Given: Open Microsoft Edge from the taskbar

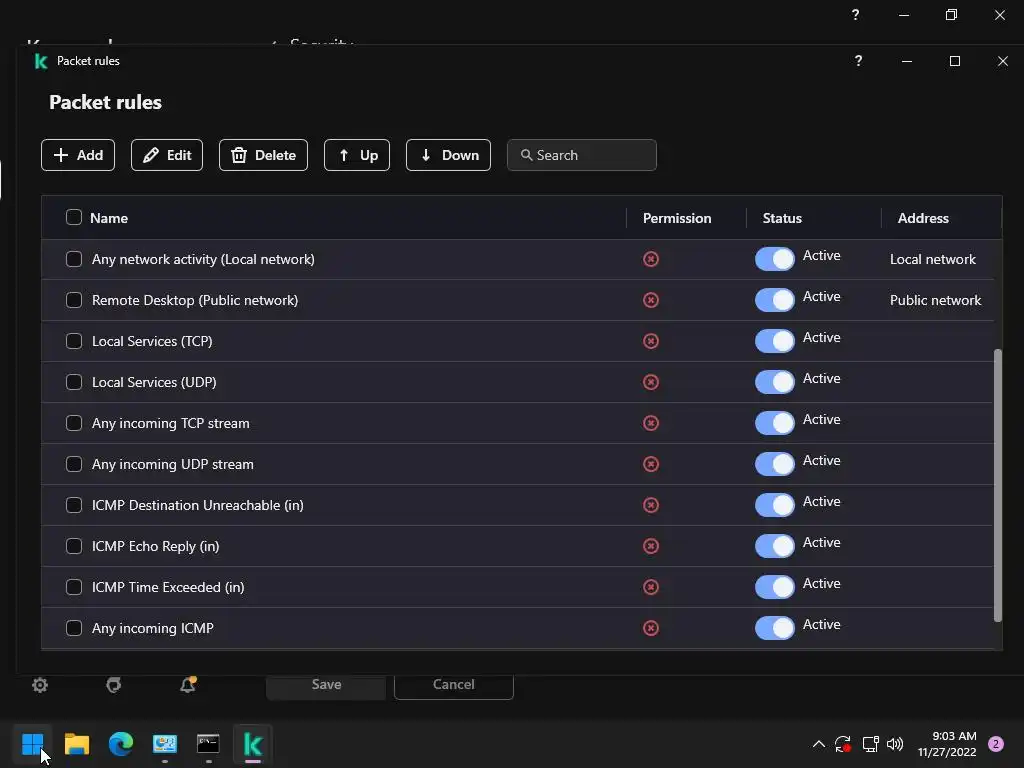Looking at the screenshot, I should tap(121, 744).
